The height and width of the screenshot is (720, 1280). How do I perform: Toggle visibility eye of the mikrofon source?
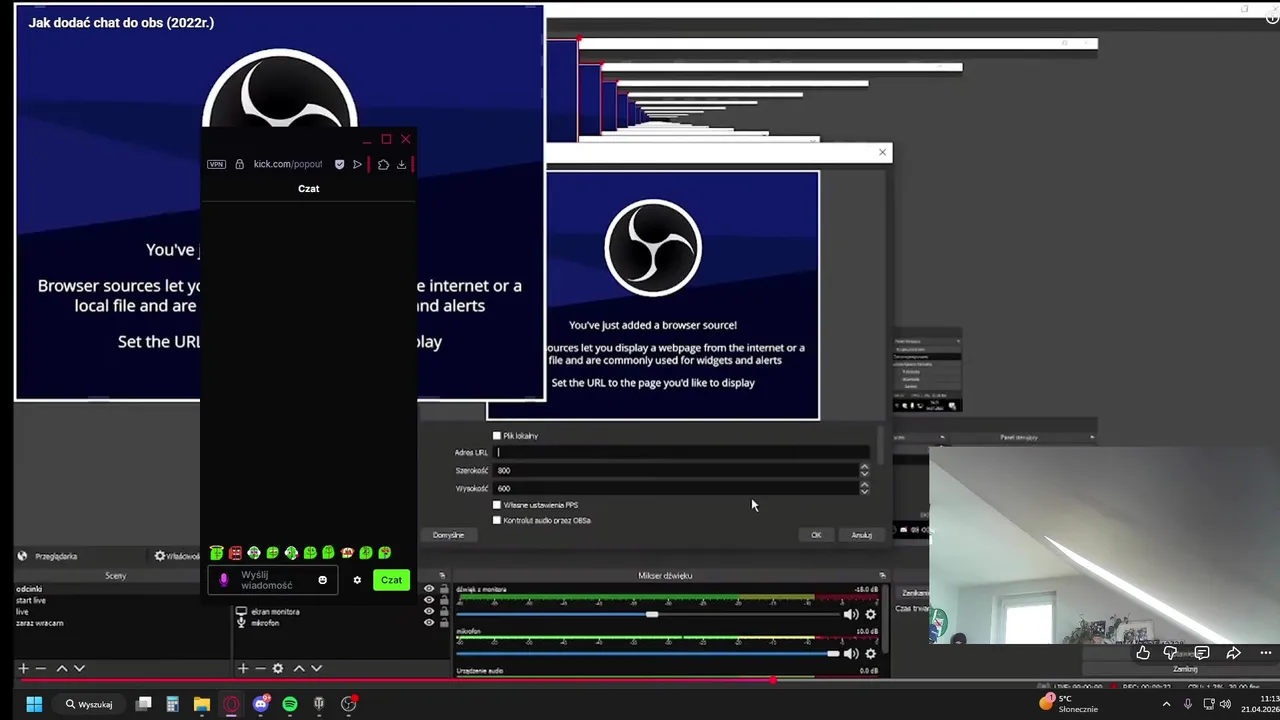(429, 622)
